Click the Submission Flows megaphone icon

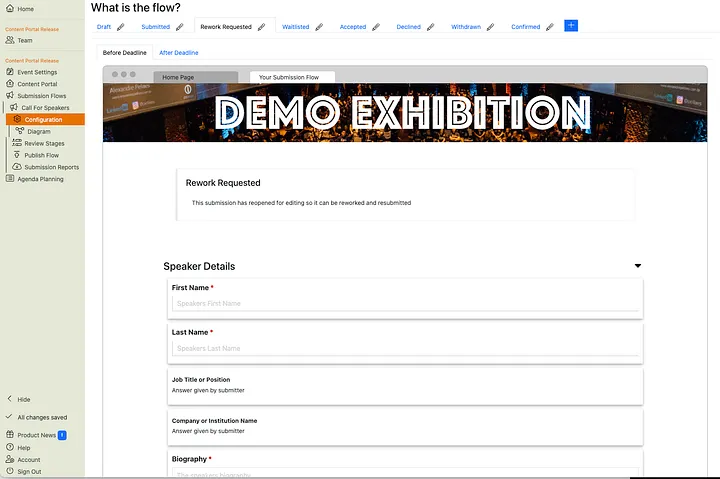pyautogui.click(x=10, y=96)
